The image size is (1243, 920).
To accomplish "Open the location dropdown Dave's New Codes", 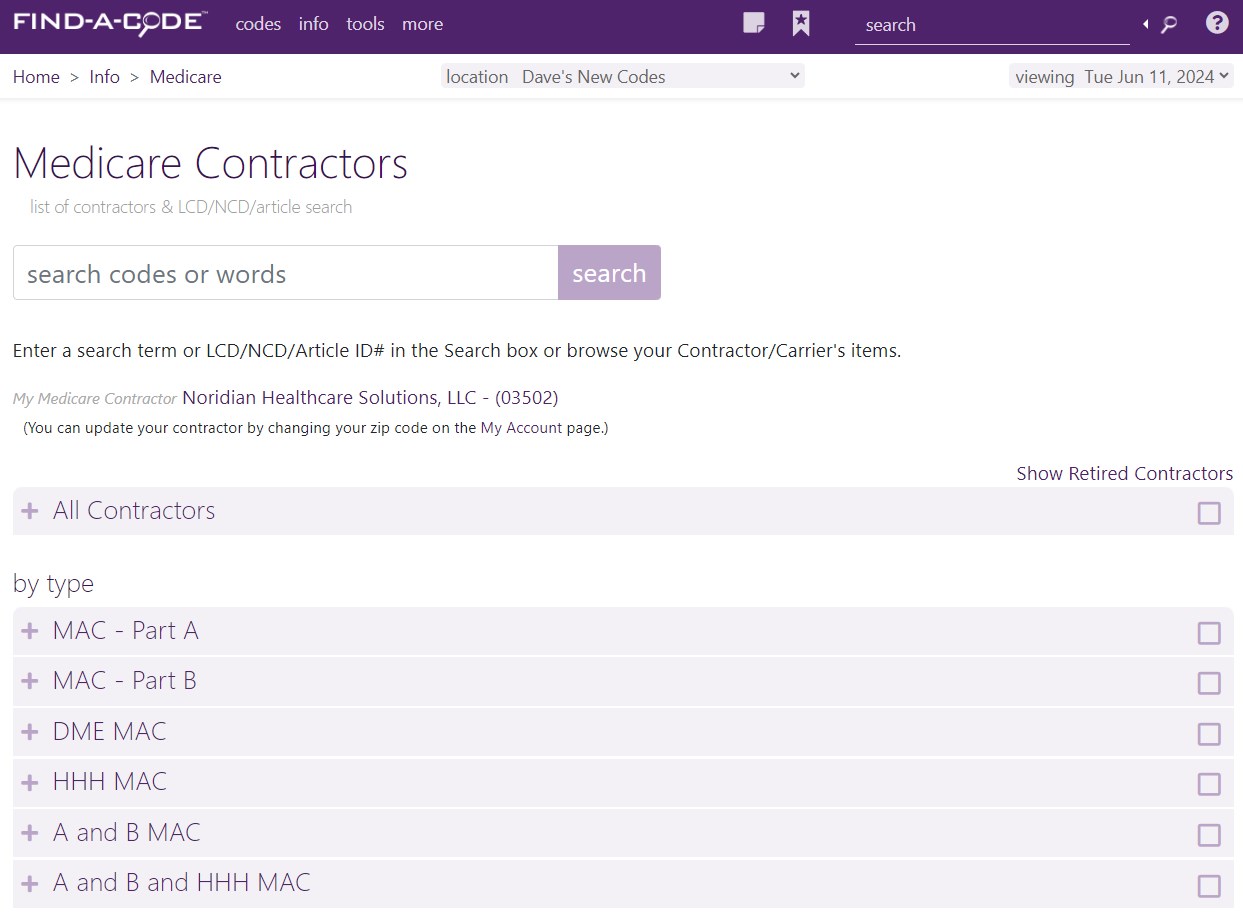I will (x=622, y=76).
